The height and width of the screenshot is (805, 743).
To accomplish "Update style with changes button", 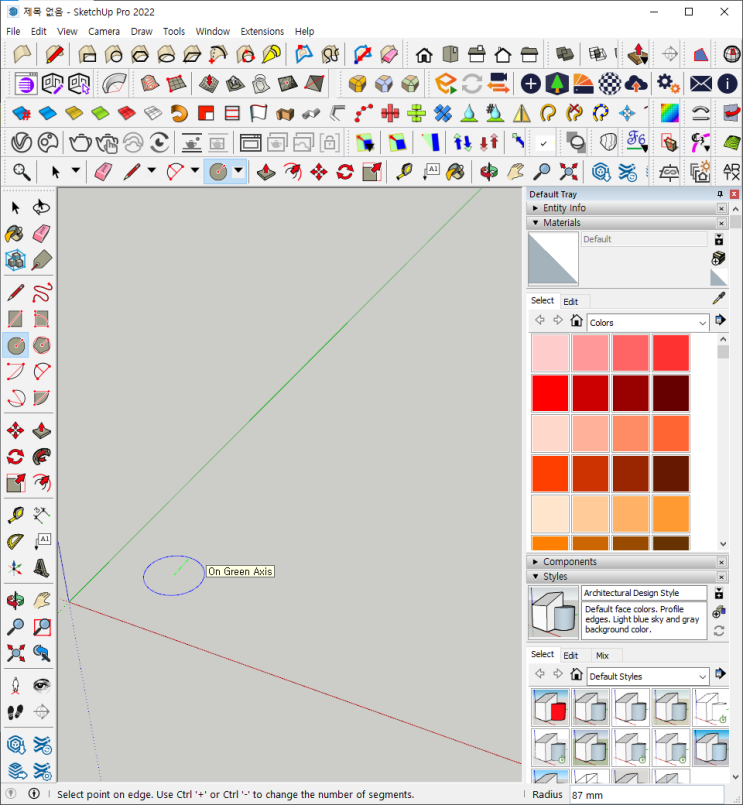I will pos(719,631).
